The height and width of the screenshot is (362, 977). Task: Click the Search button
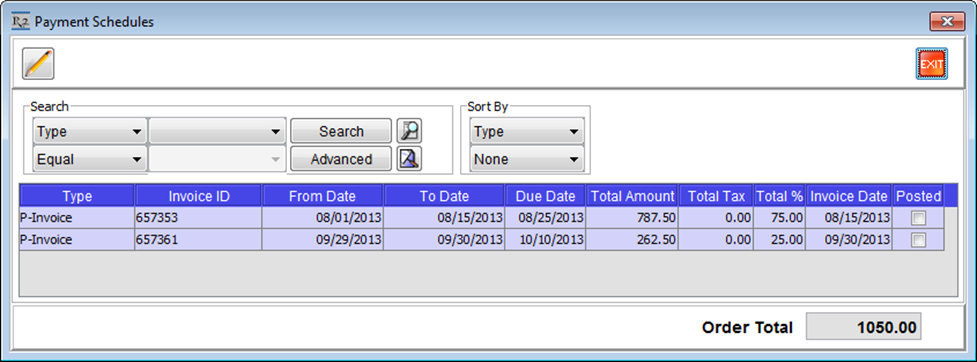341,131
